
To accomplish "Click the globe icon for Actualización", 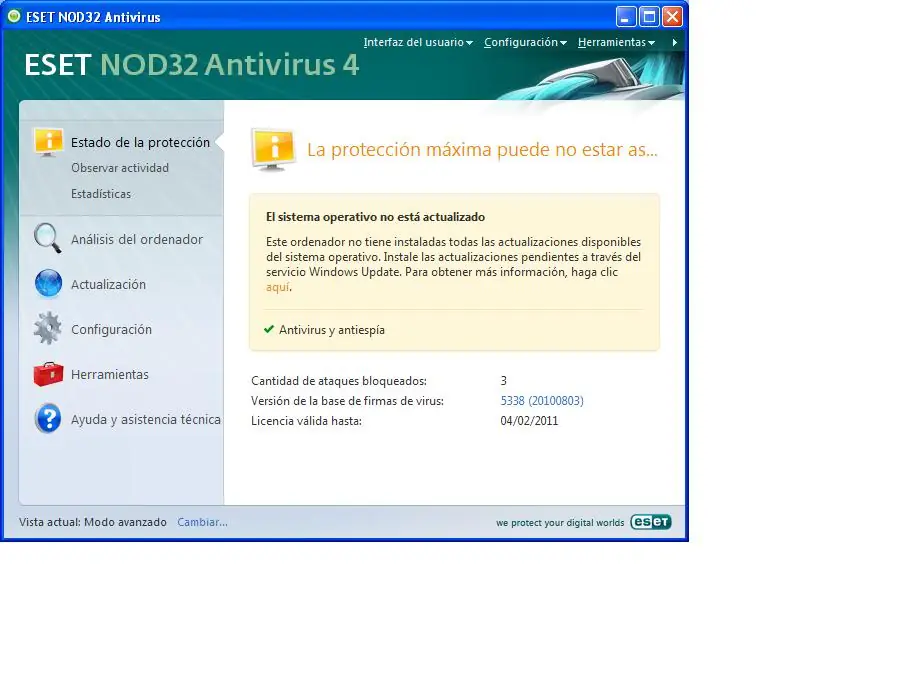I will coord(48,284).
